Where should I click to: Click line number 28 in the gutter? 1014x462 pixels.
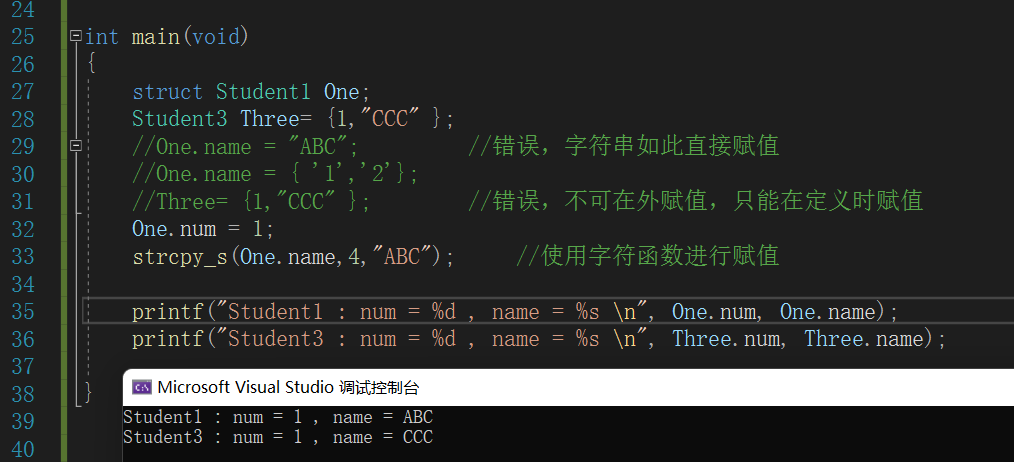[x=23, y=119]
